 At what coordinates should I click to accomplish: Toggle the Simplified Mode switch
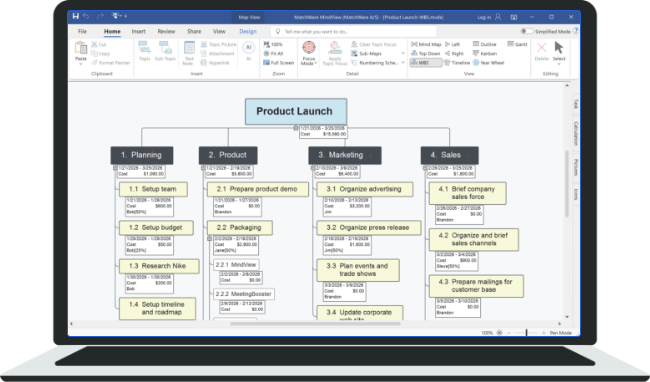point(526,31)
